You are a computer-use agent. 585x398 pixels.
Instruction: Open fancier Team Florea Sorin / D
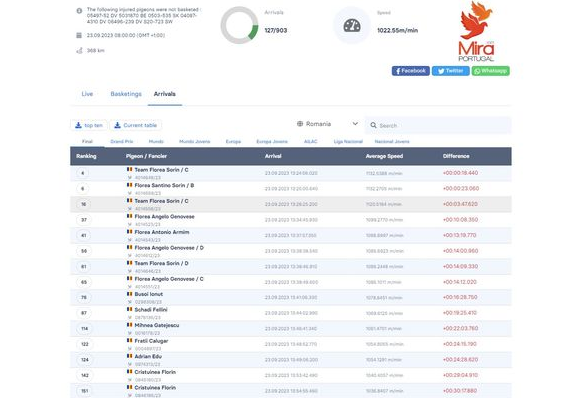(x=162, y=263)
